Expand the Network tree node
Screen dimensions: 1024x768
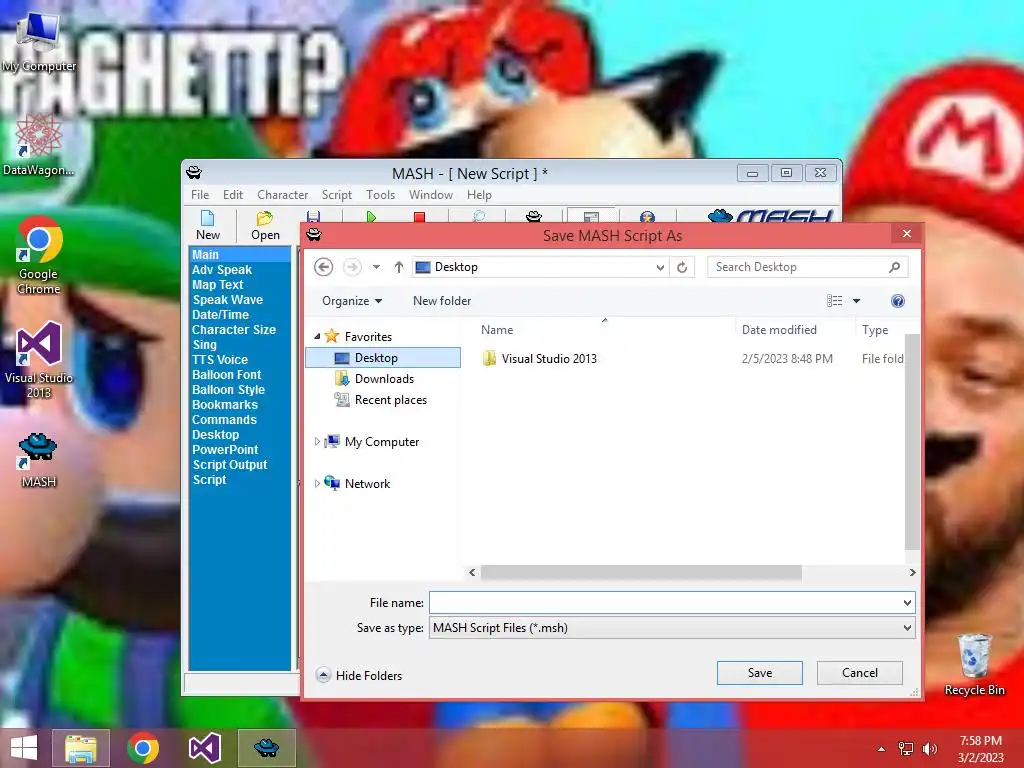(x=317, y=484)
